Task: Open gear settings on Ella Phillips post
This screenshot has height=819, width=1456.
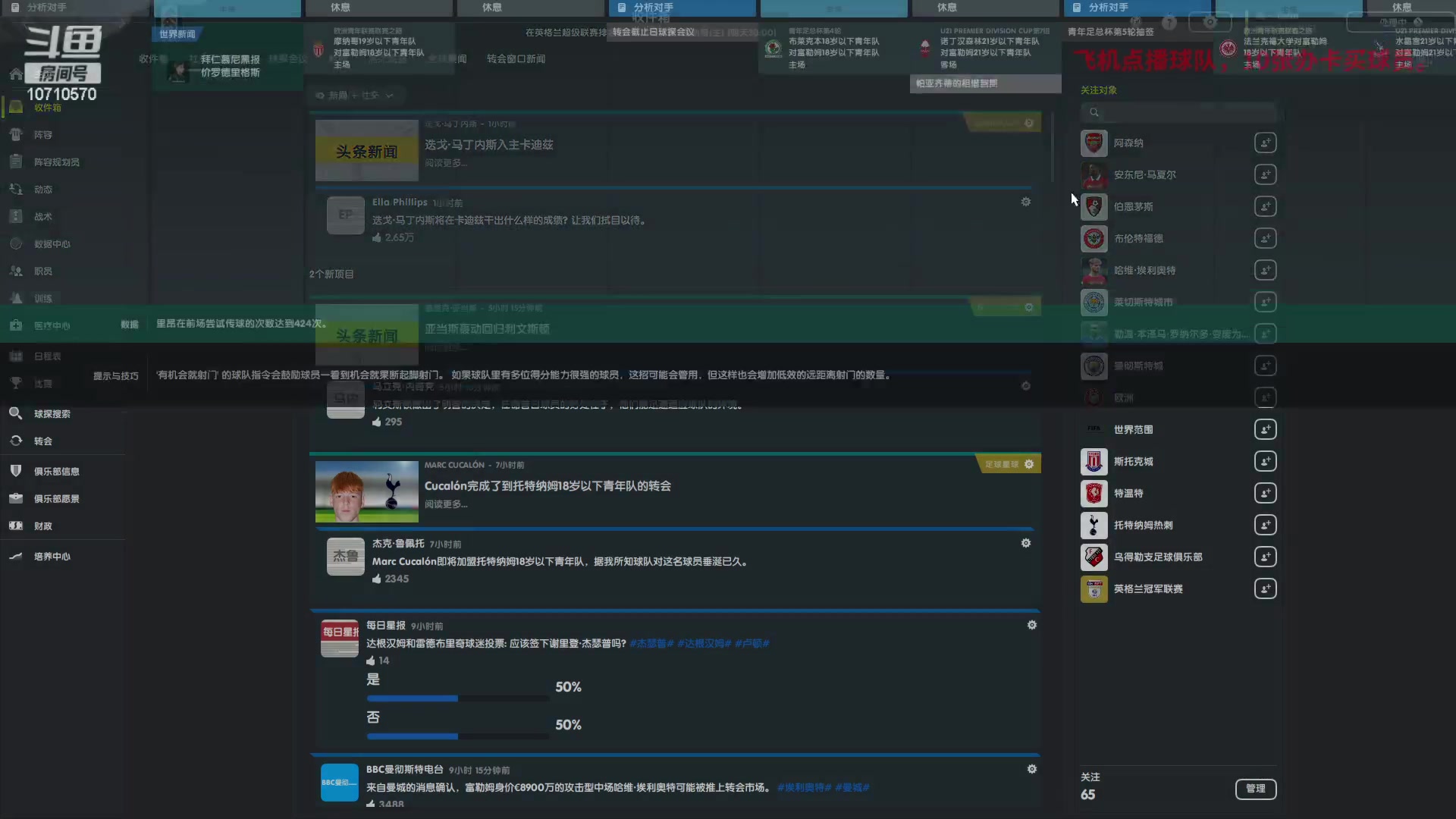Action: point(1025,202)
